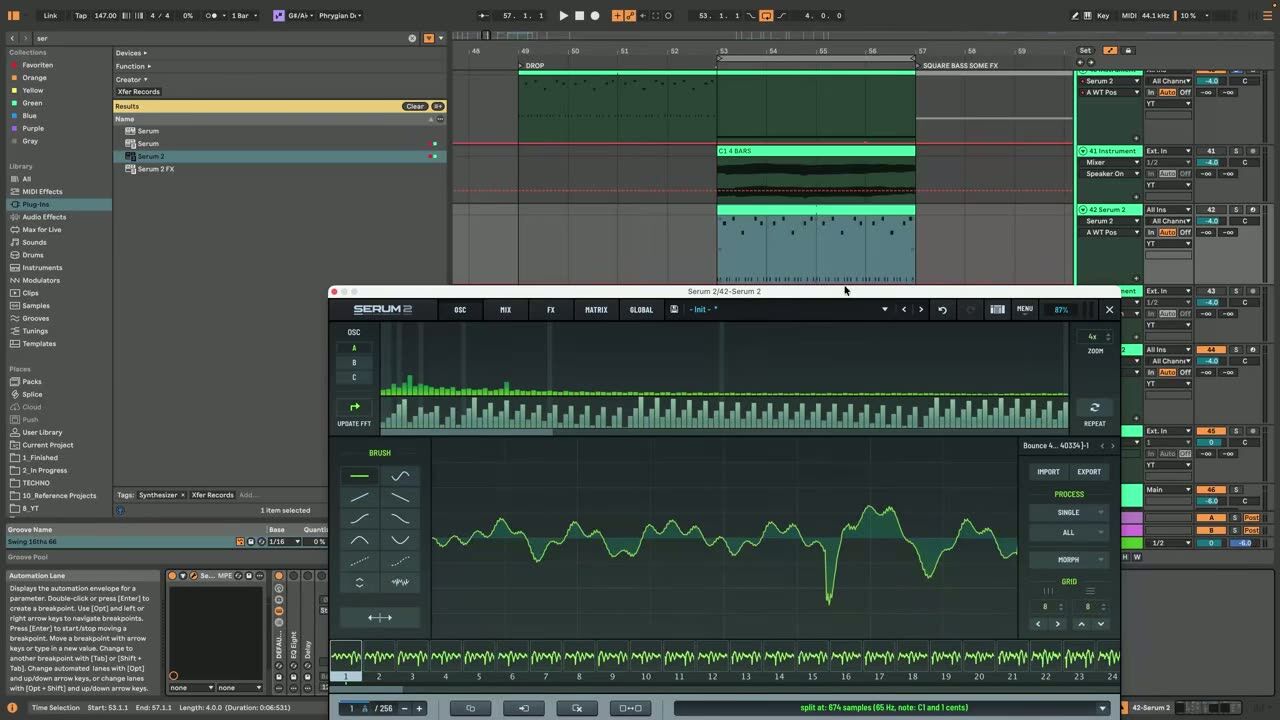Image resolution: width=1280 pixels, height=720 pixels.
Task: Toggle automation mode button next to Set
Action: tap(1110, 50)
